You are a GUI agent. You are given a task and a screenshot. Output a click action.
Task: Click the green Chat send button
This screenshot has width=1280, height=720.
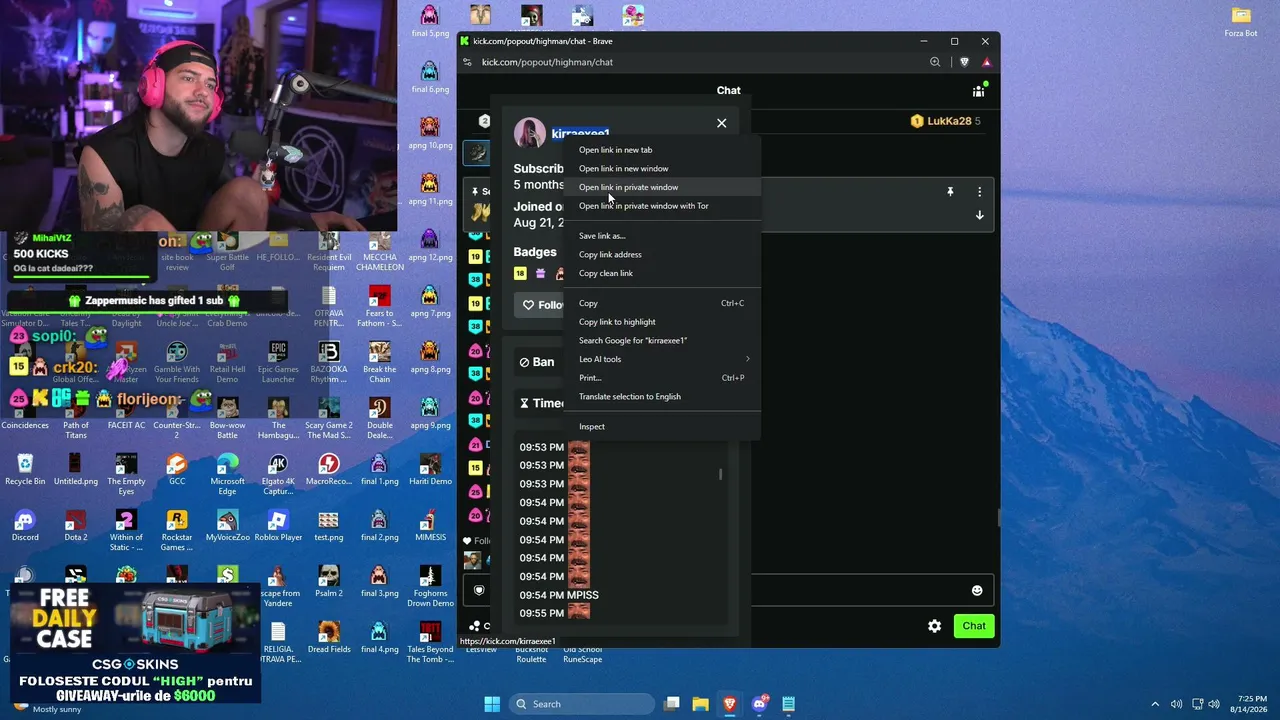click(x=974, y=626)
